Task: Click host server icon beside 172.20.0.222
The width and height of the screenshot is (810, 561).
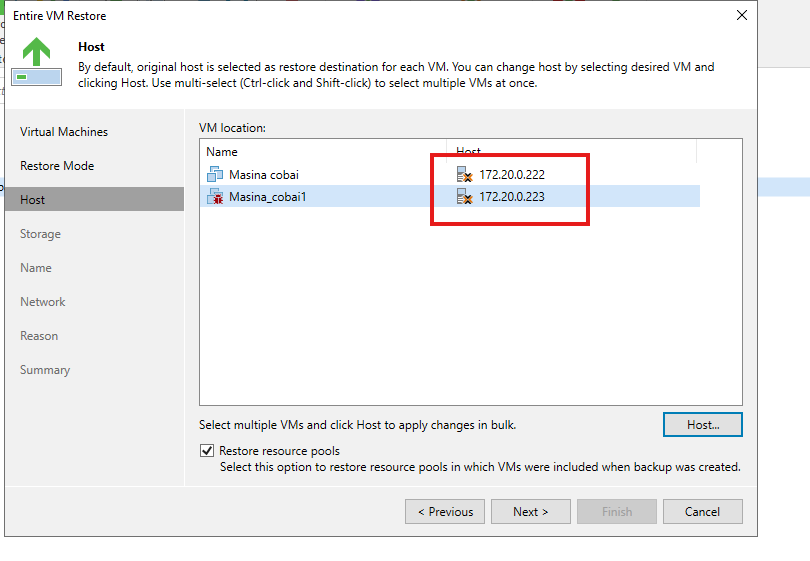Action: [x=464, y=174]
